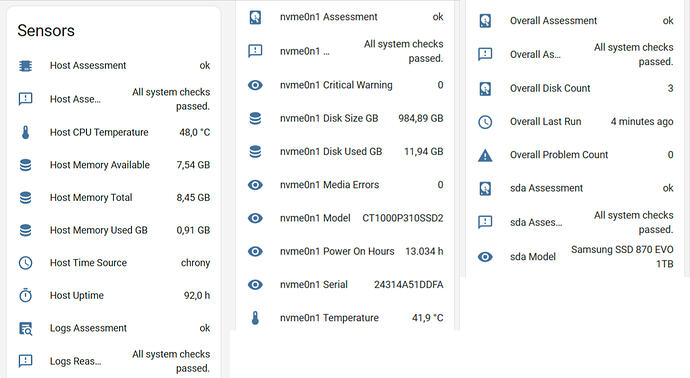Click the sda Model eye icon
Viewport: 690px width, 378px height.
coord(485,257)
